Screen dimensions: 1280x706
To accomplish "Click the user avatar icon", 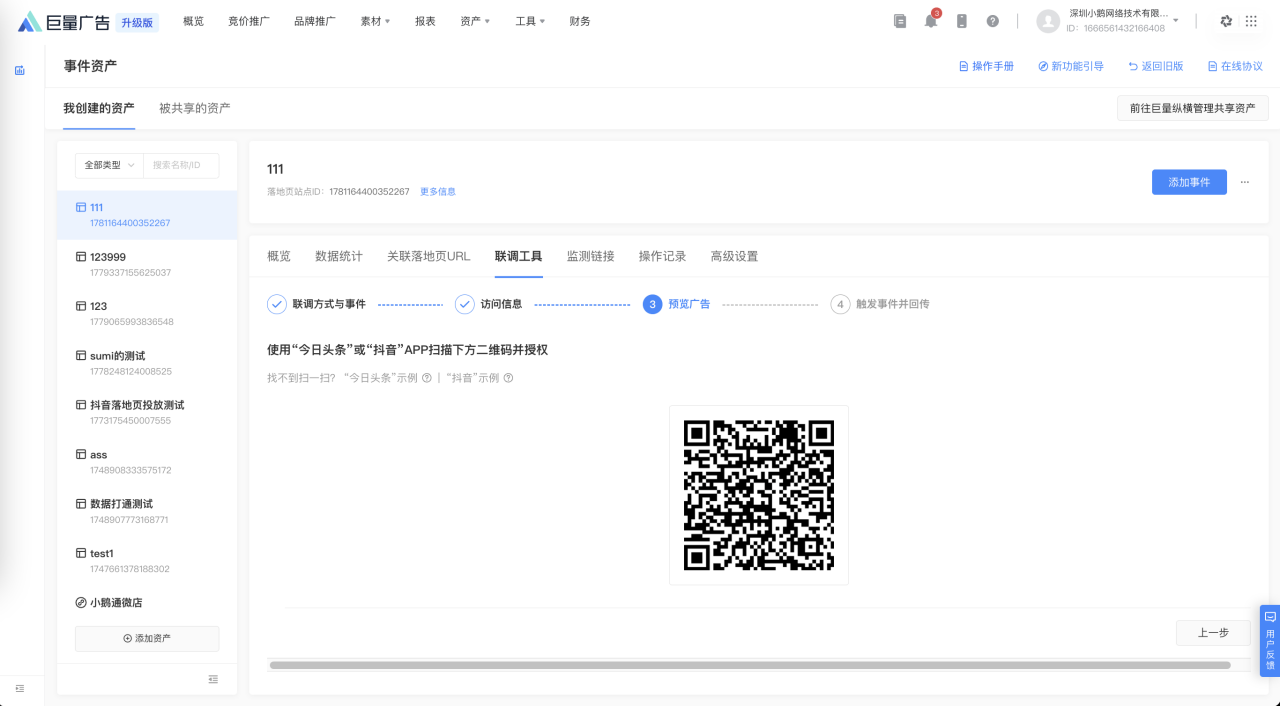I will (1048, 21).
